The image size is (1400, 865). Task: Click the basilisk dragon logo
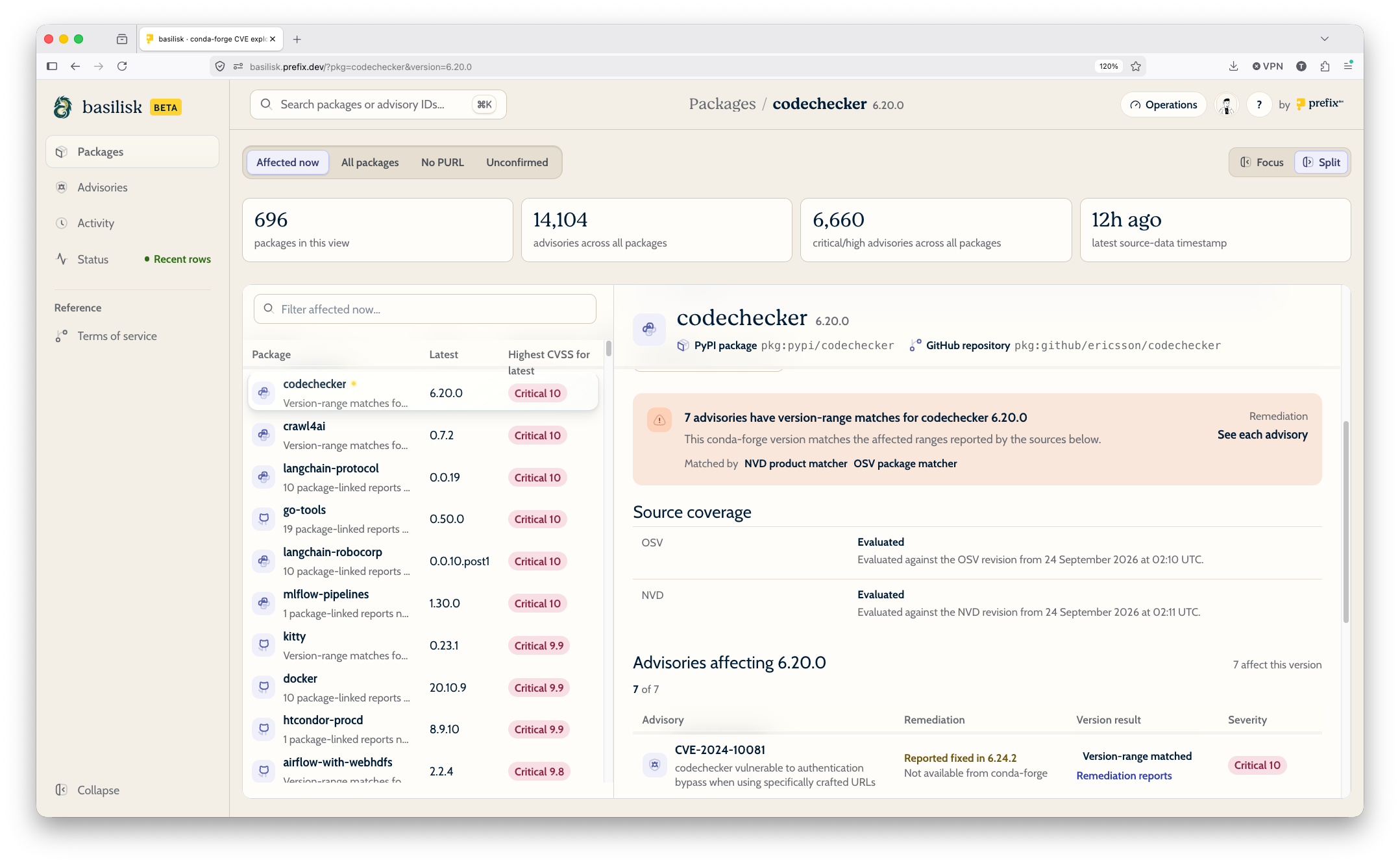[63, 106]
